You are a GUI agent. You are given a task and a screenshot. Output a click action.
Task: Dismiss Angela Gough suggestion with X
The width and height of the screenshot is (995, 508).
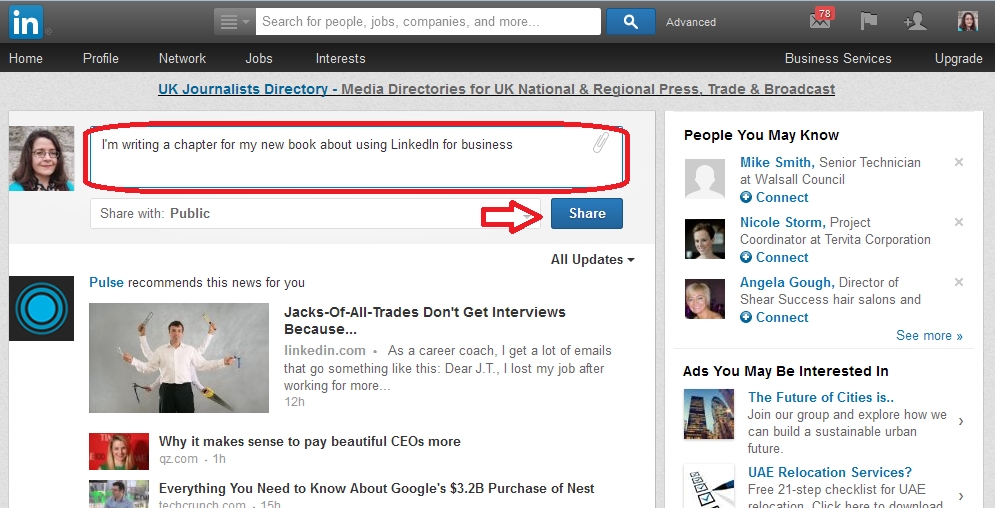959,282
